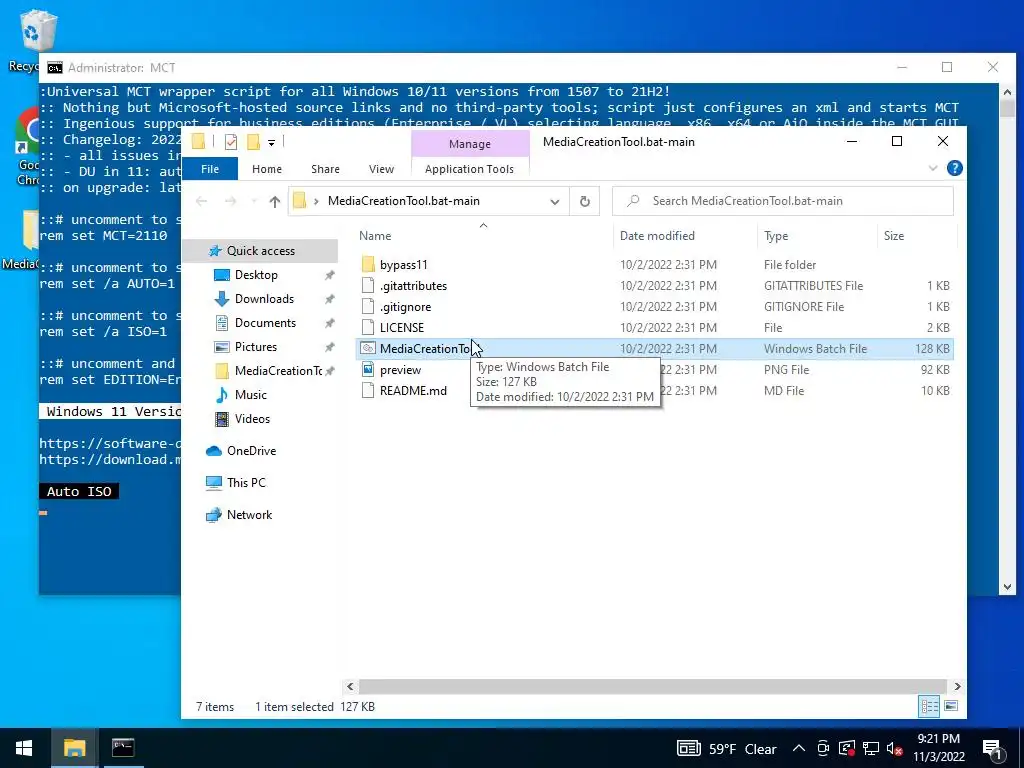This screenshot has width=1024, height=768.
Task: Open Documents in navigation pane
Action: (x=265, y=323)
